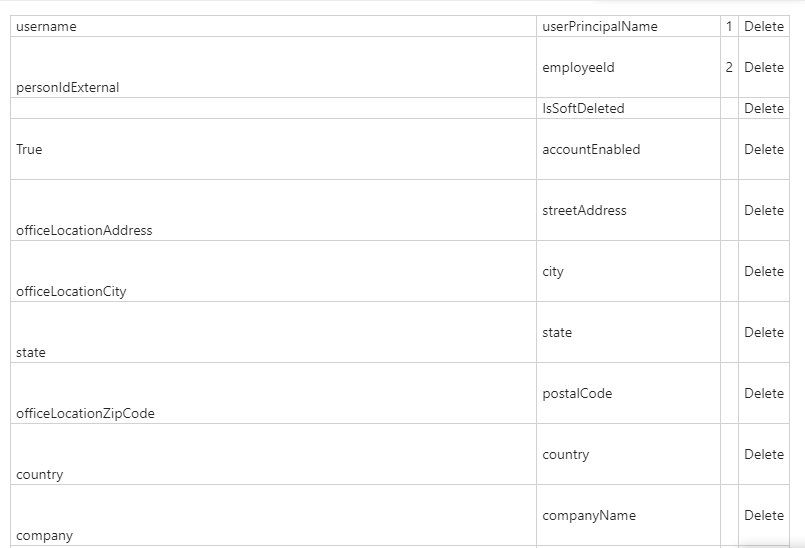Select matching precedence 1 cell
The image size is (805, 548).
(x=729, y=26)
